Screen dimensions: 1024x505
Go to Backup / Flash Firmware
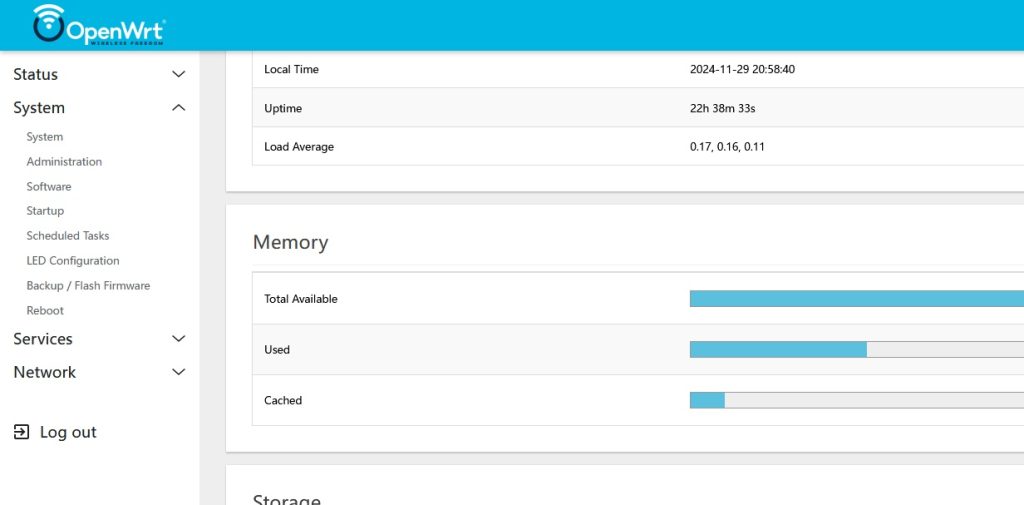coord(88,286)
